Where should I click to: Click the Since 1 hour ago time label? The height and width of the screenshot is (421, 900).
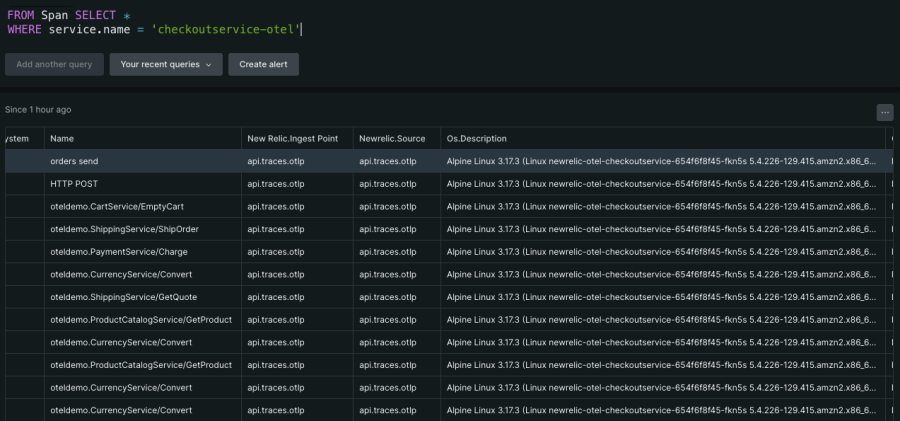click(x=38, y=109)
